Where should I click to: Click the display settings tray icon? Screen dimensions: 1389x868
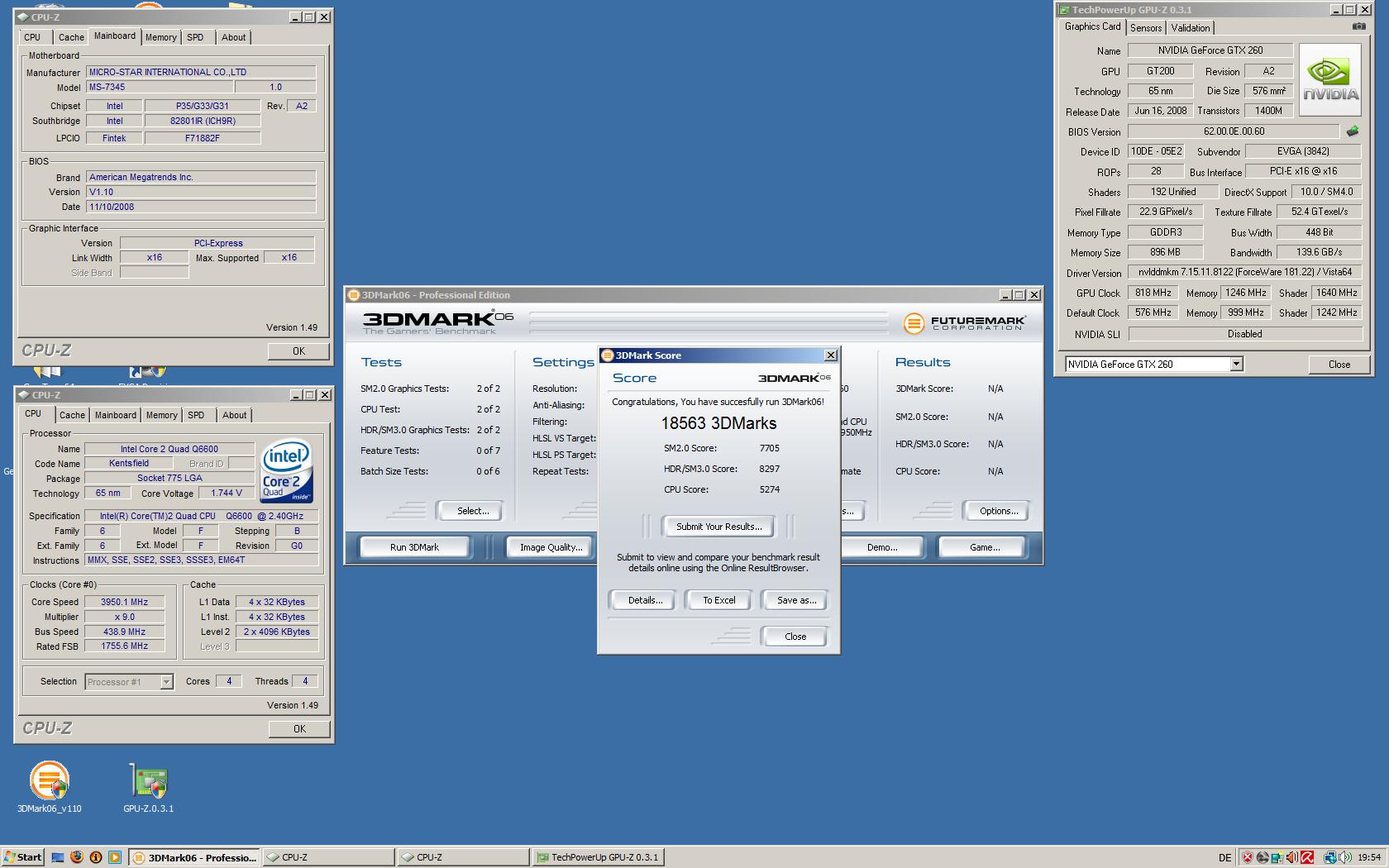pyautogui.click(x=1277, y=857)
